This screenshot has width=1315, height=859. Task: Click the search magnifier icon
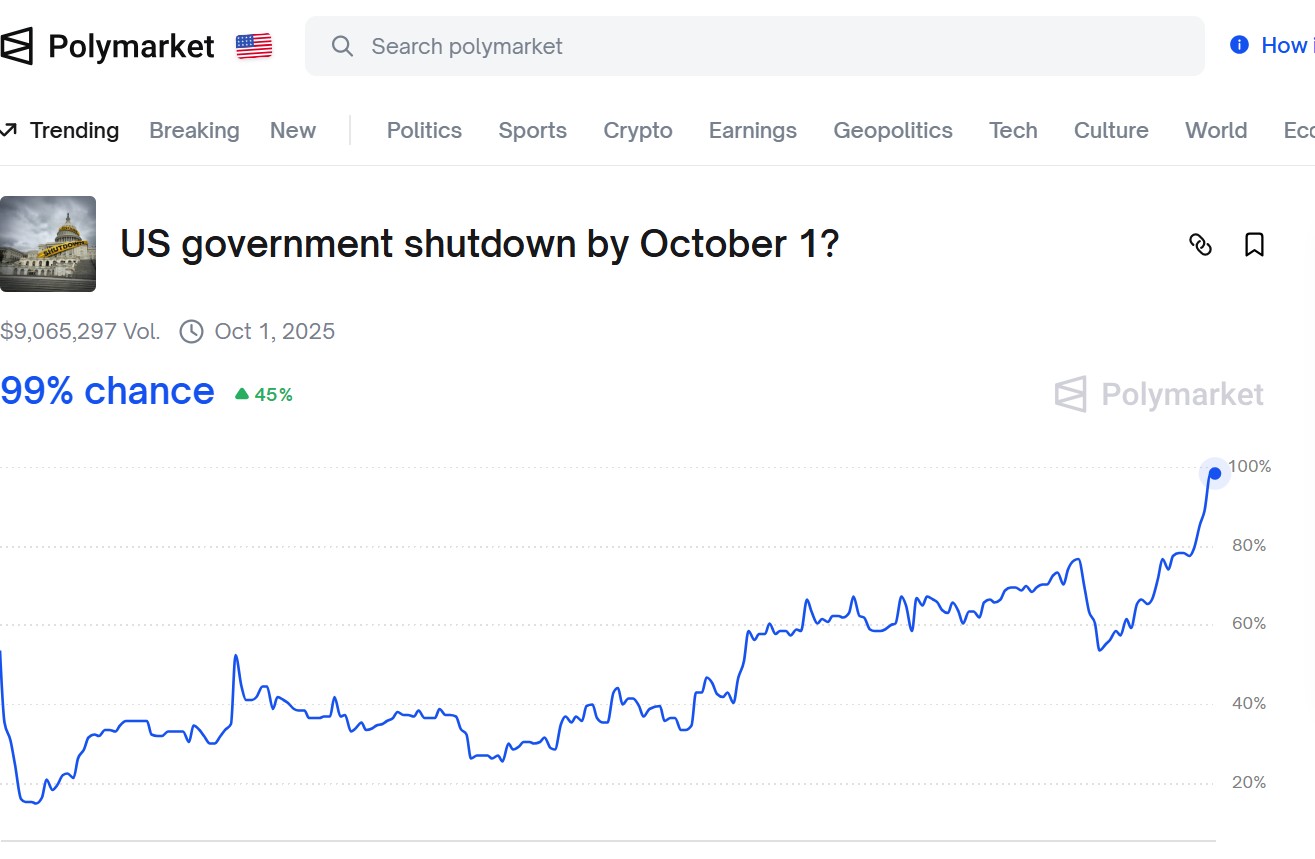pyautogui.click(x=342, y=46)
